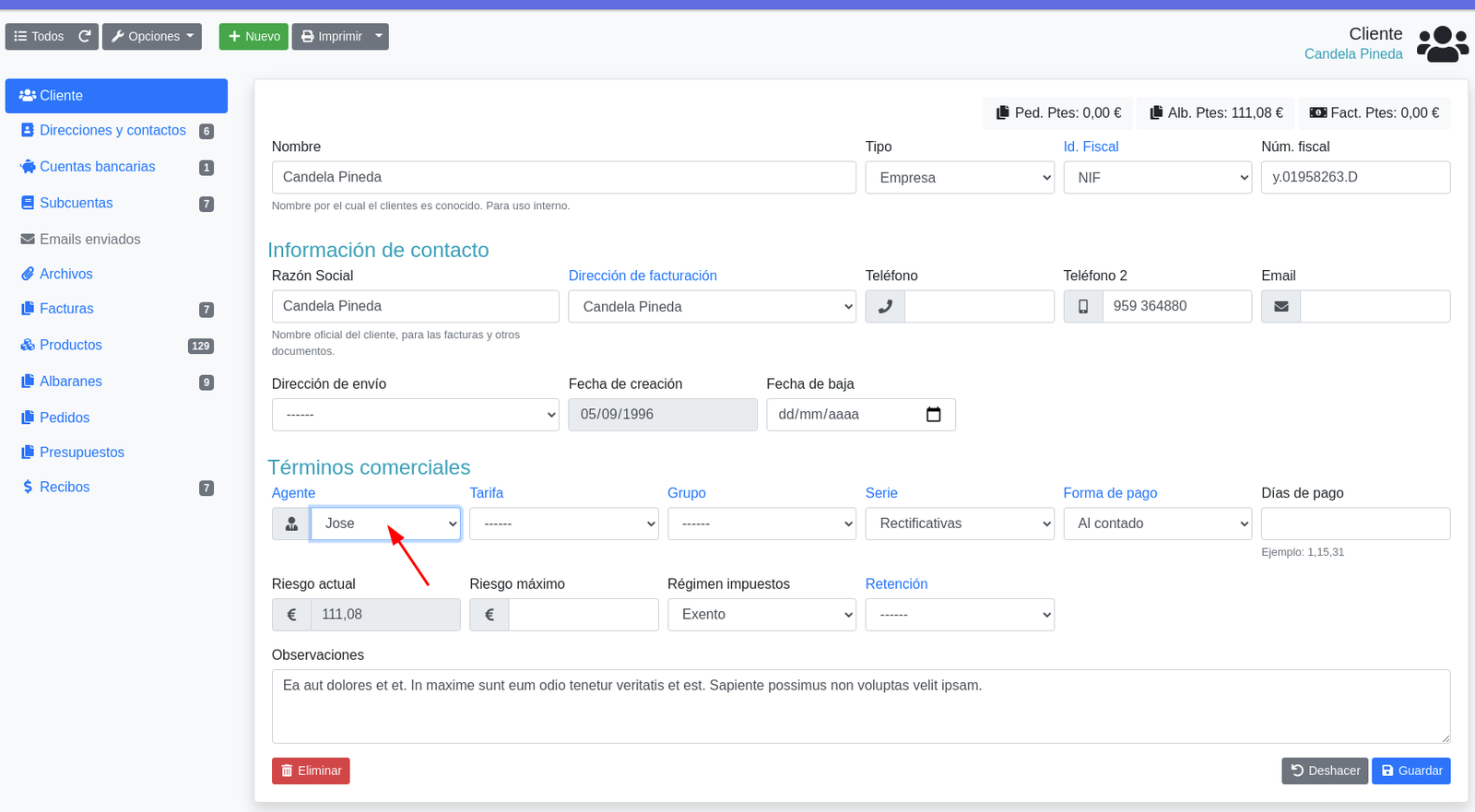Open the Serie dropdown showing Rectificativas

tap(960, 524)
